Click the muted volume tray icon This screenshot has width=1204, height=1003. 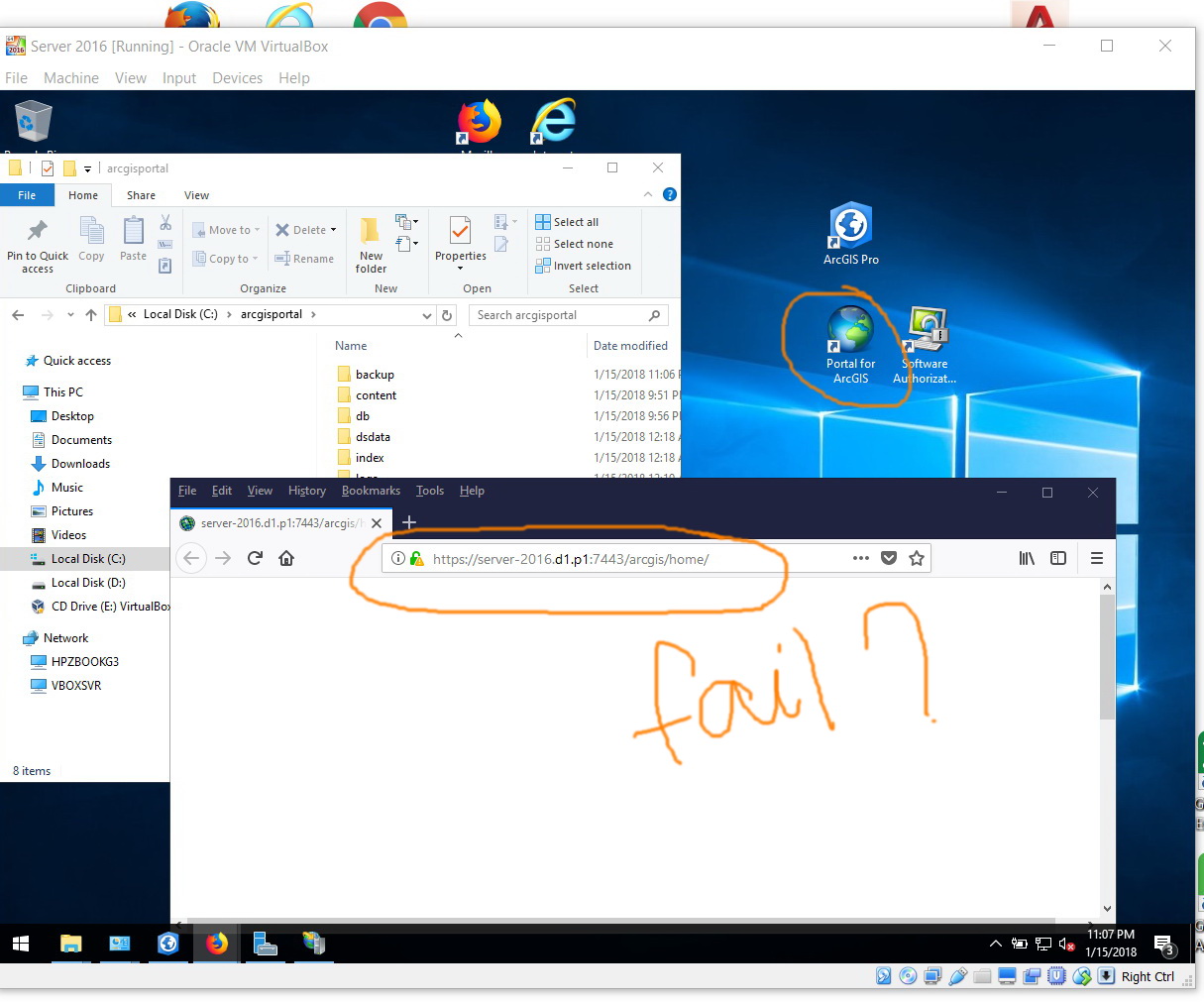pyautogui.click(x=1066, y=945)
